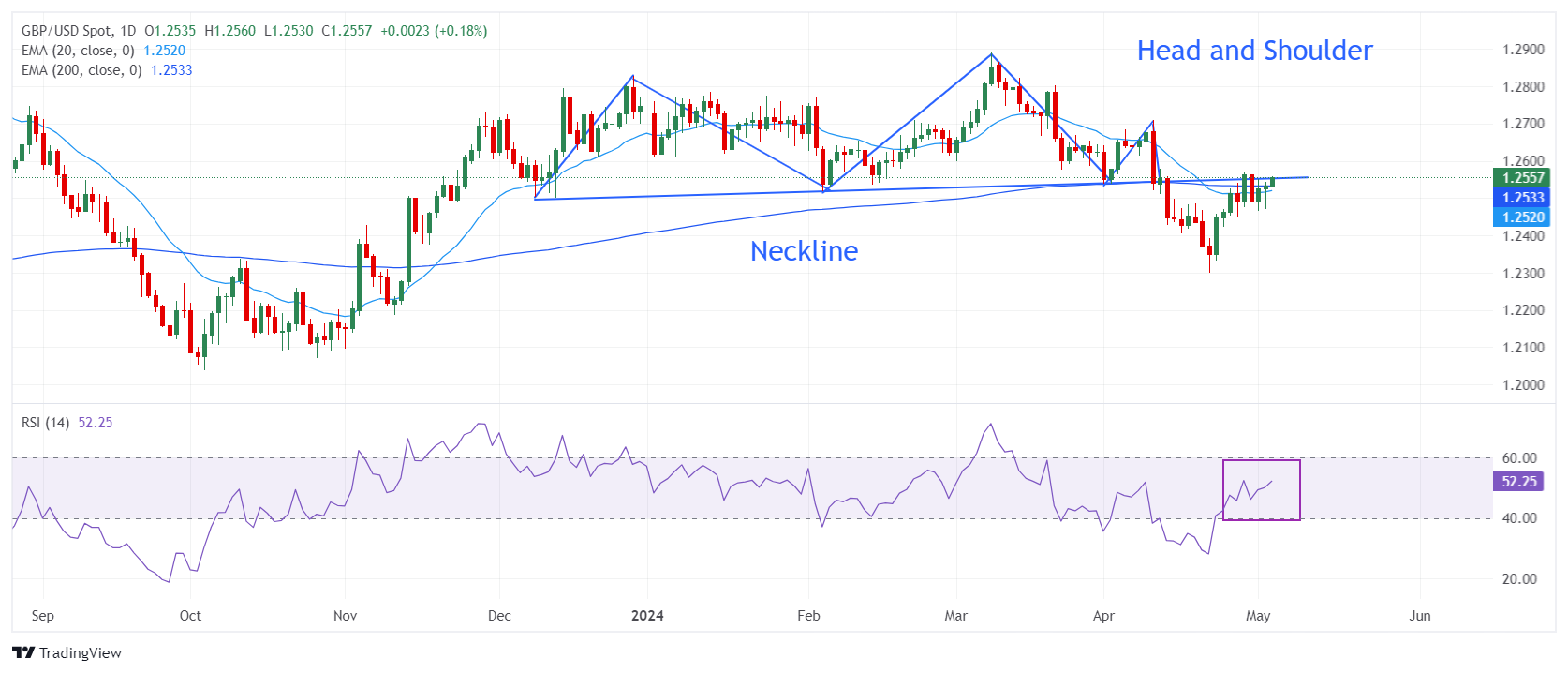Click the 1.2533 EMA 200 price tag
The image size is (1568, 673).
tap(1521, 197)
